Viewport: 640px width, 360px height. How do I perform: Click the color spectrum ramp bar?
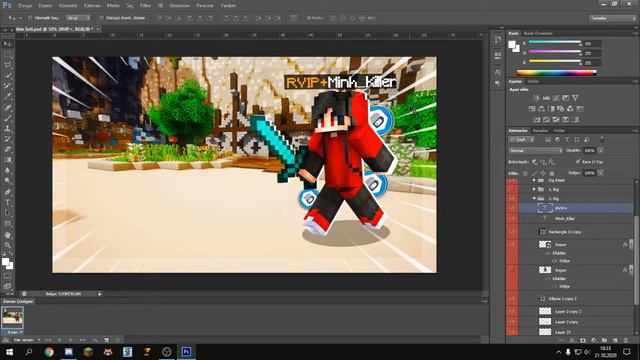pos(557,73)
